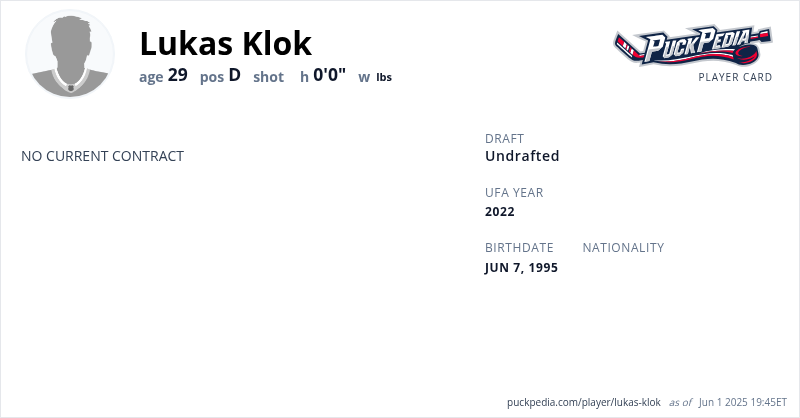
Task: Click the BIRTHDATE heading
Action: coord(519,247)
